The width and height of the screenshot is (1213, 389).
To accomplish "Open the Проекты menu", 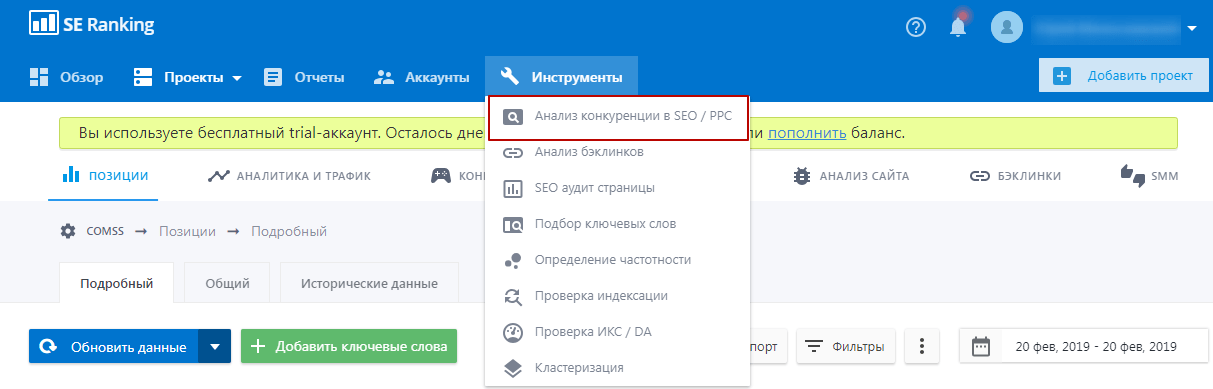I will point(188,77).
